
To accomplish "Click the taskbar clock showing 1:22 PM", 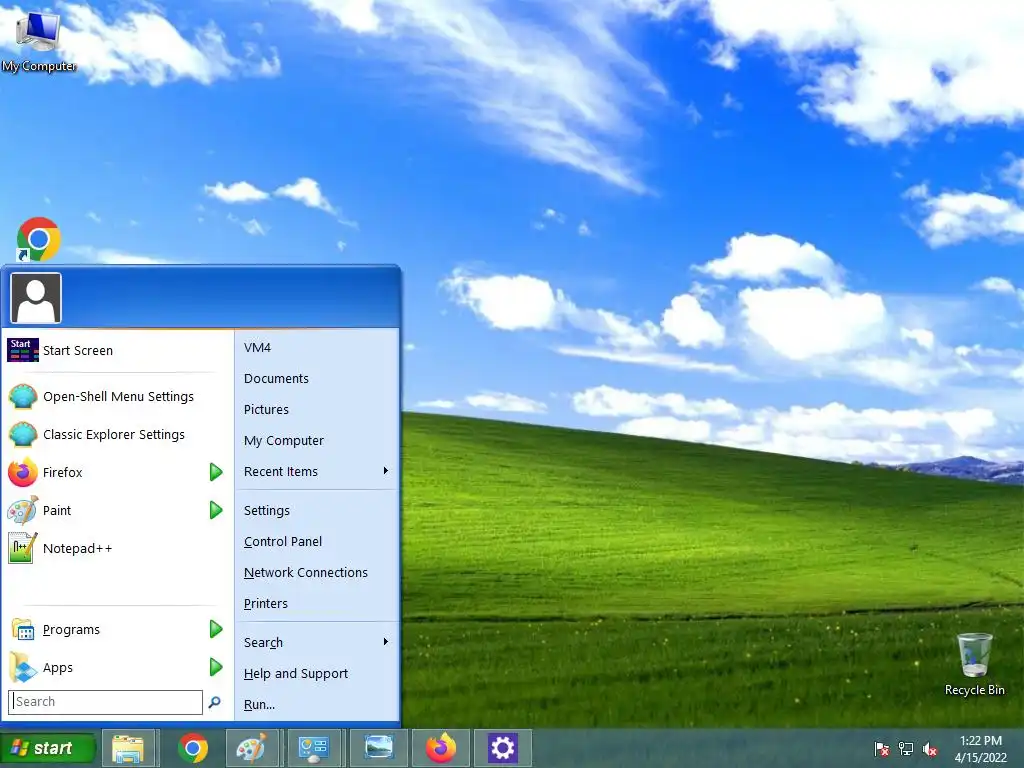I will (x=981, y=749).
